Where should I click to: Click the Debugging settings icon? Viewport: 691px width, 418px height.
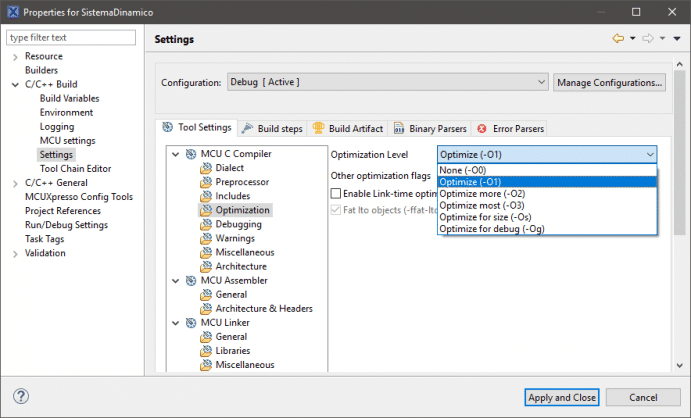(206, 224)
